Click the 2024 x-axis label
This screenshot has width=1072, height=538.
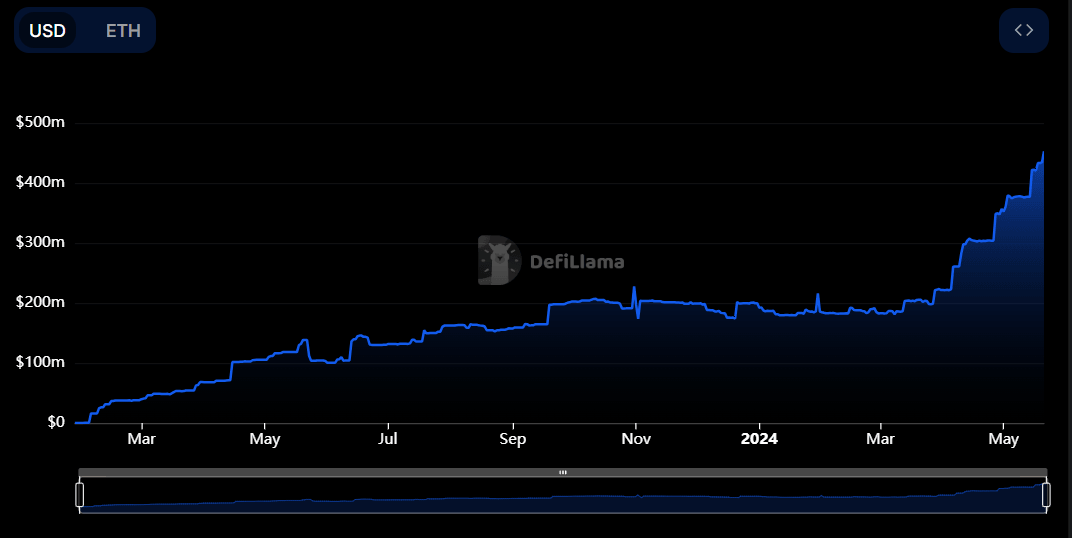pos(759,439)
